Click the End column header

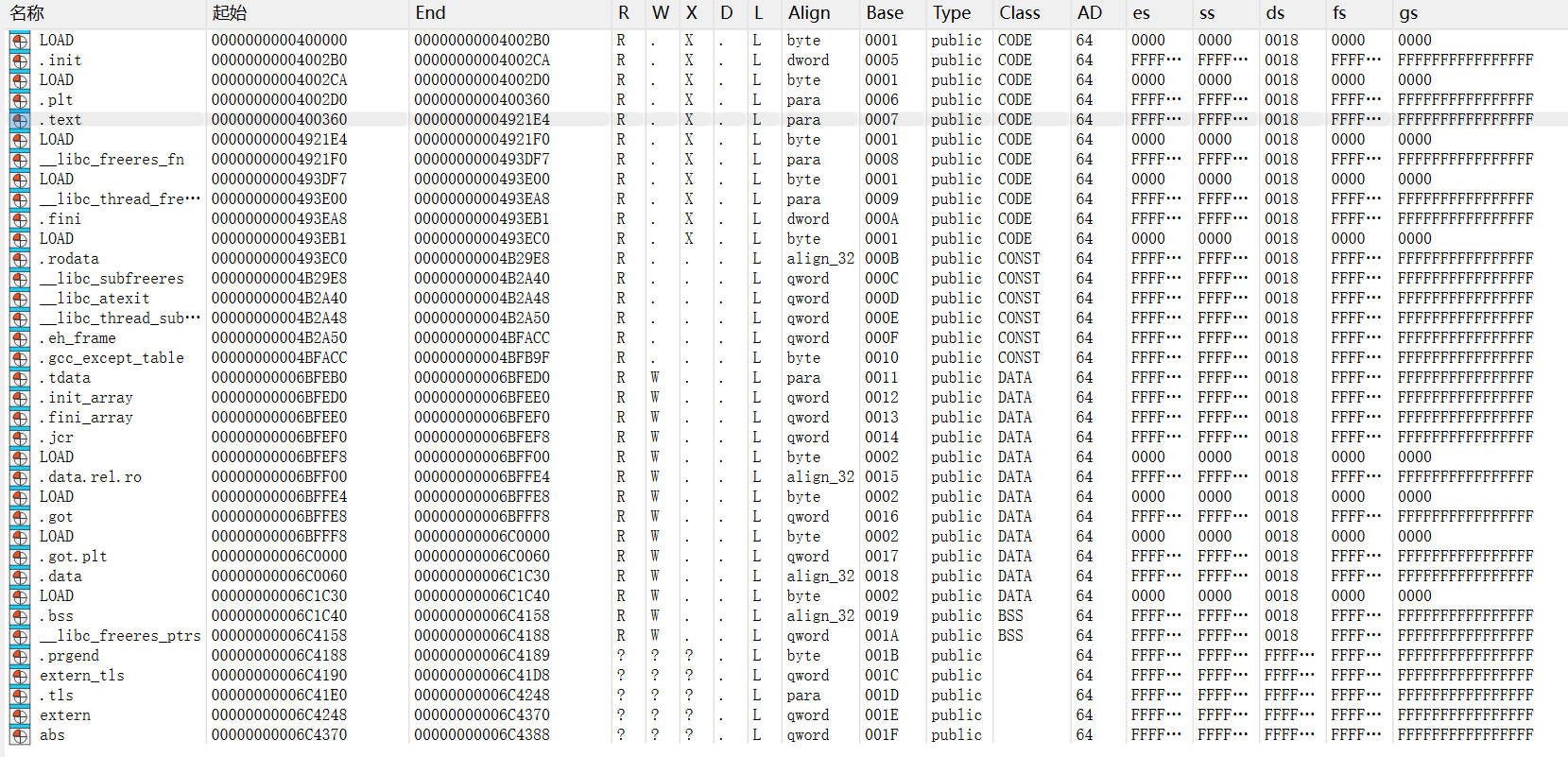click(x=430, y=13)
